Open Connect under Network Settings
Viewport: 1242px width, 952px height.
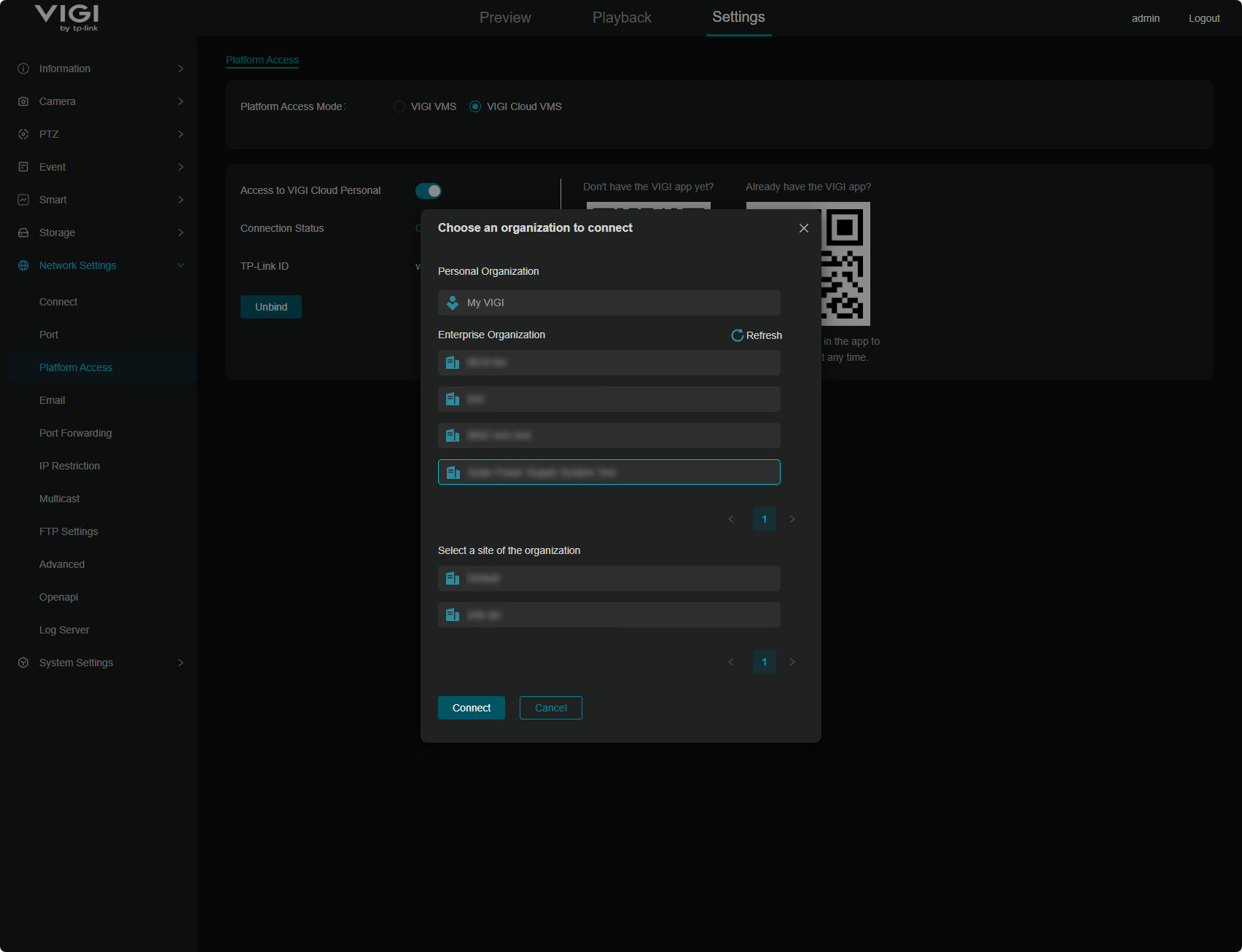[58, 302]
